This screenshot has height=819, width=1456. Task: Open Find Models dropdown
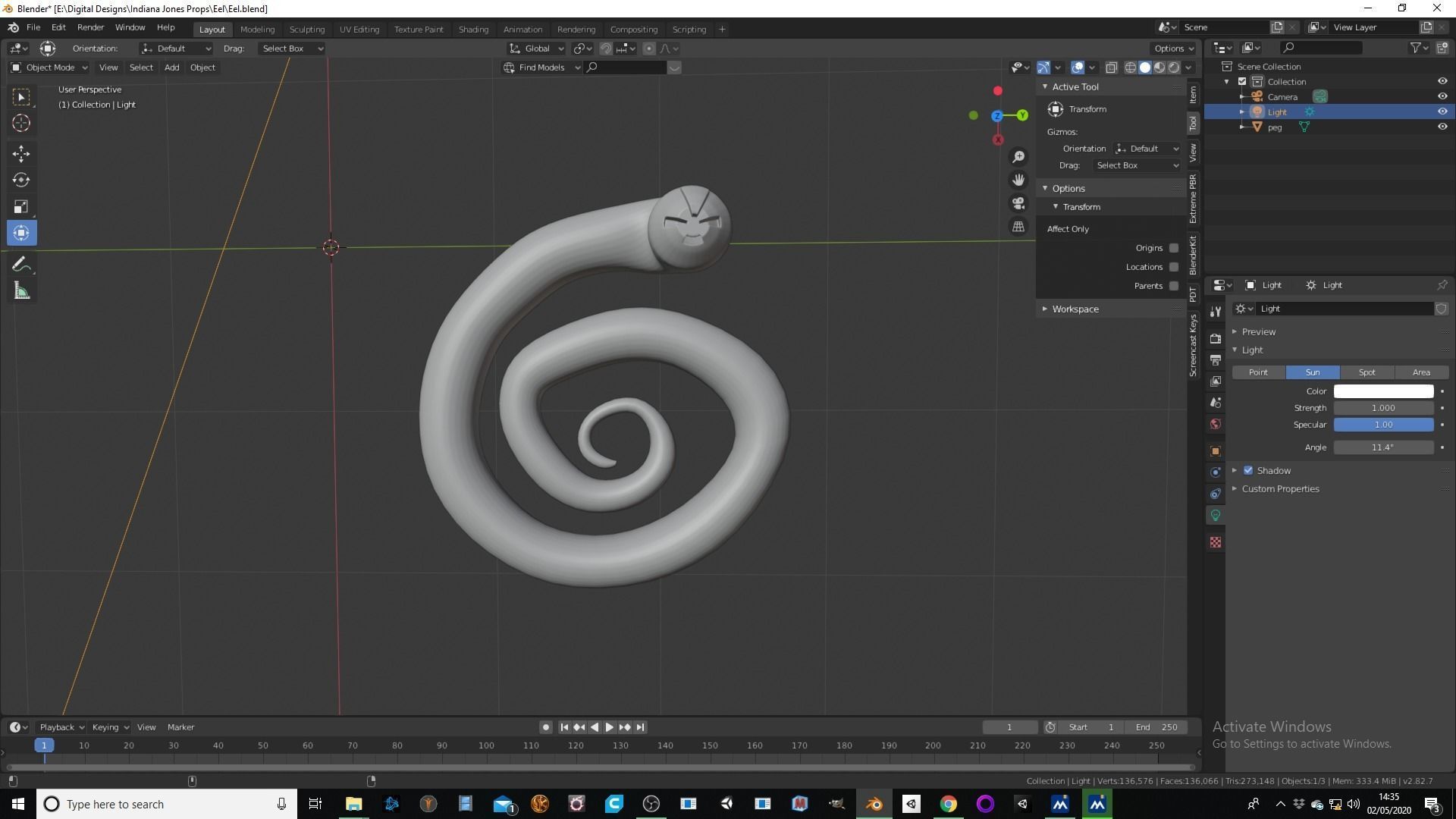click(x=541, y=67)
